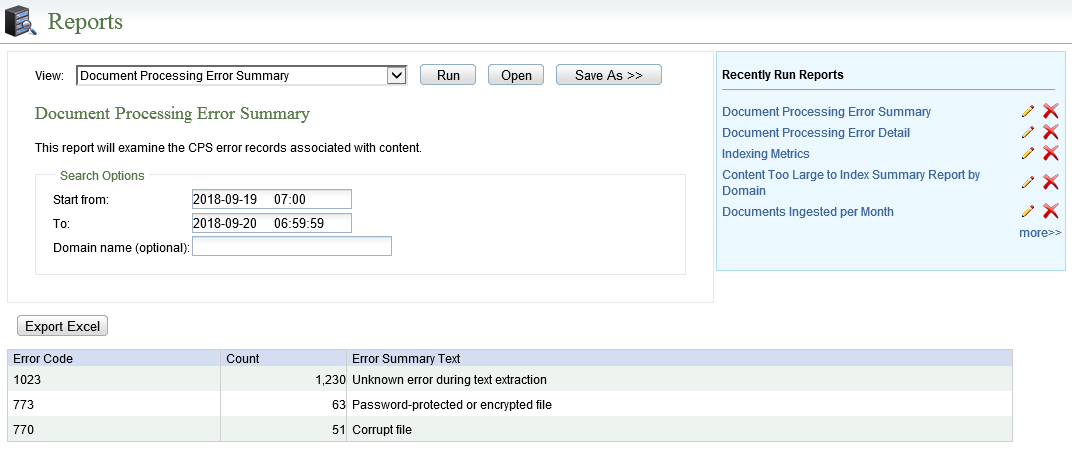This screenshot has height=456, width=1072.
Task: Click pencil icon beside Indexing Metrics
Action: (x=1028, y=154)
